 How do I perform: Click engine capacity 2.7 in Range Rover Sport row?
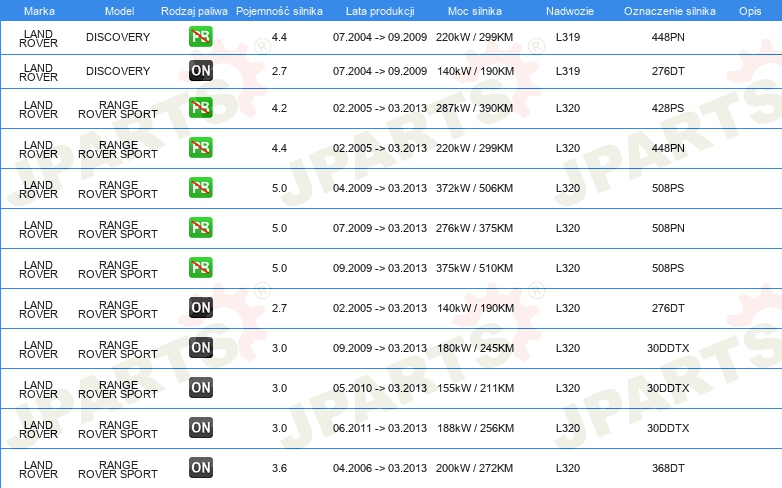279,308
